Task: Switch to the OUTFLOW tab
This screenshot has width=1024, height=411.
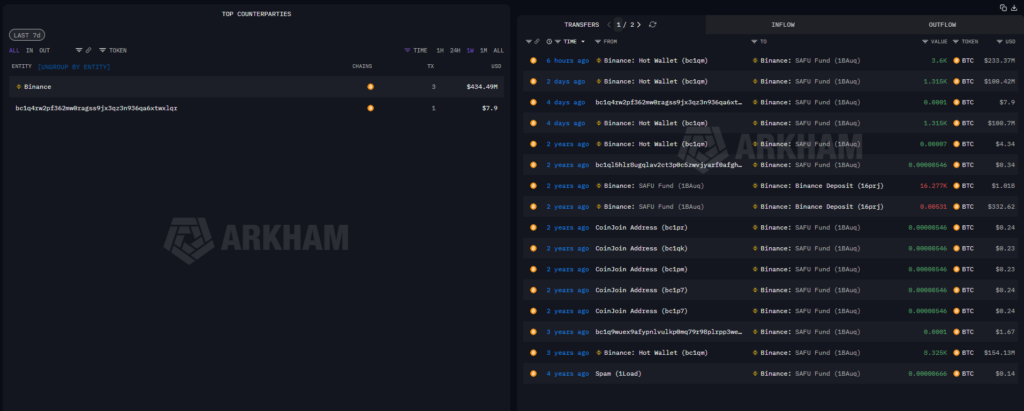Action: point(941,24)
